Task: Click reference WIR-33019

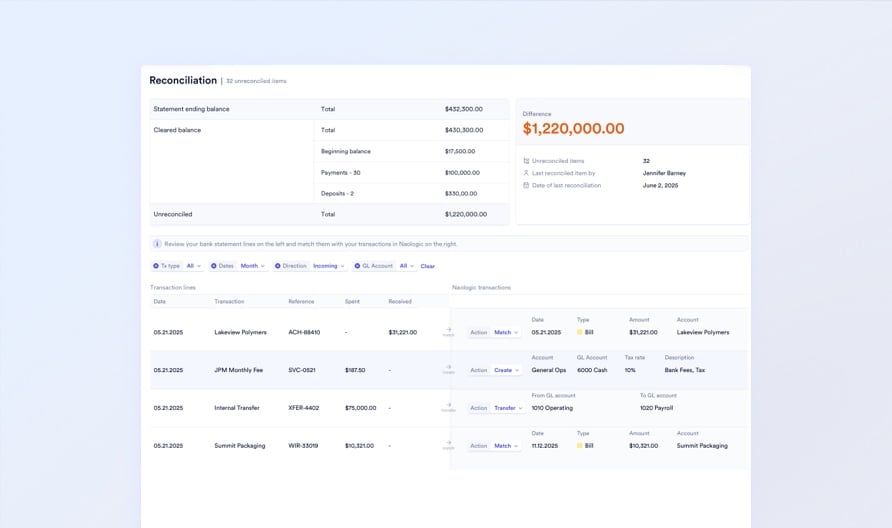Action: (303, 446)
